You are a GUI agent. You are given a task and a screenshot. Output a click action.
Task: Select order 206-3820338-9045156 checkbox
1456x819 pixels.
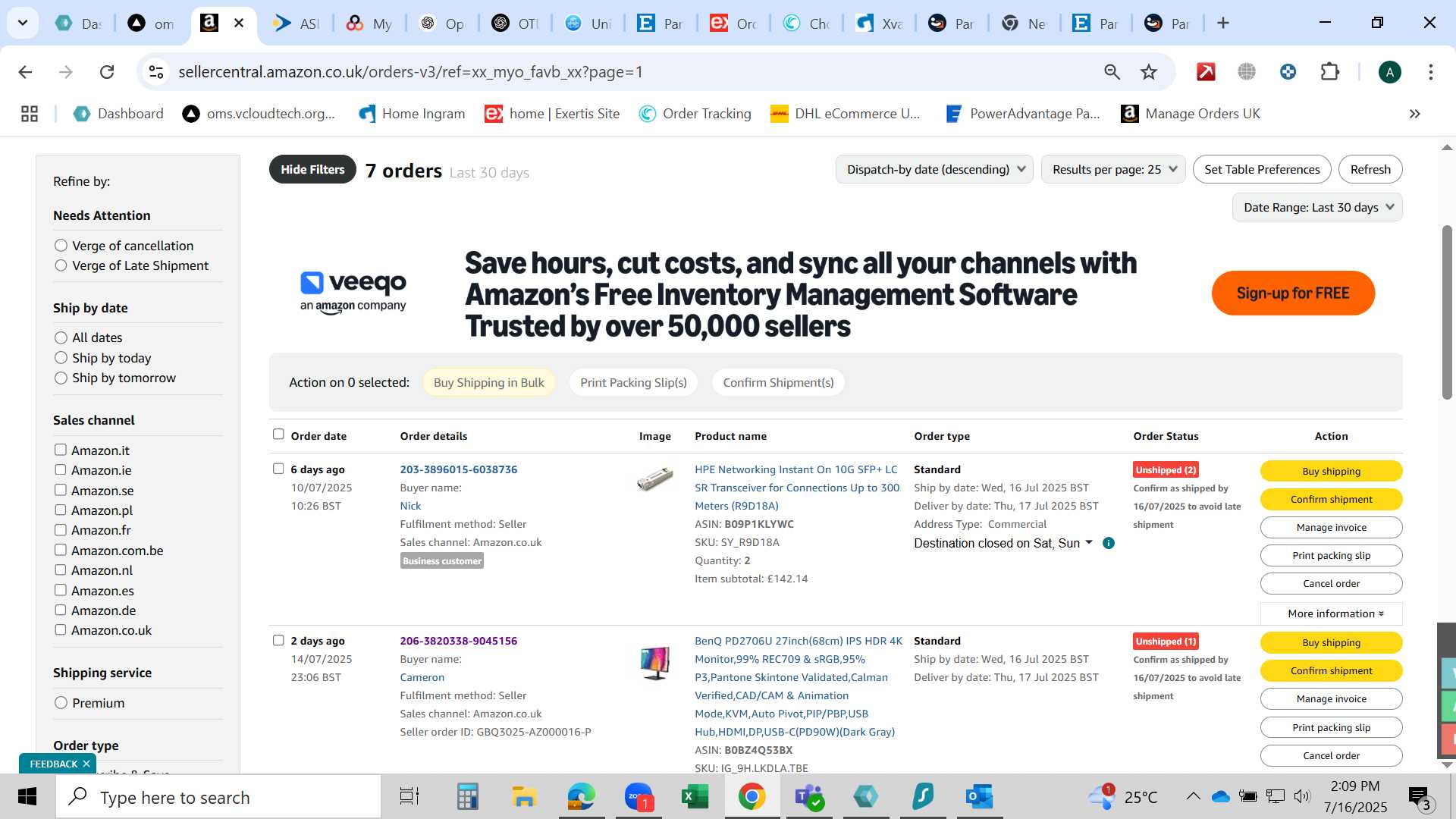click(x=278, y=640)
